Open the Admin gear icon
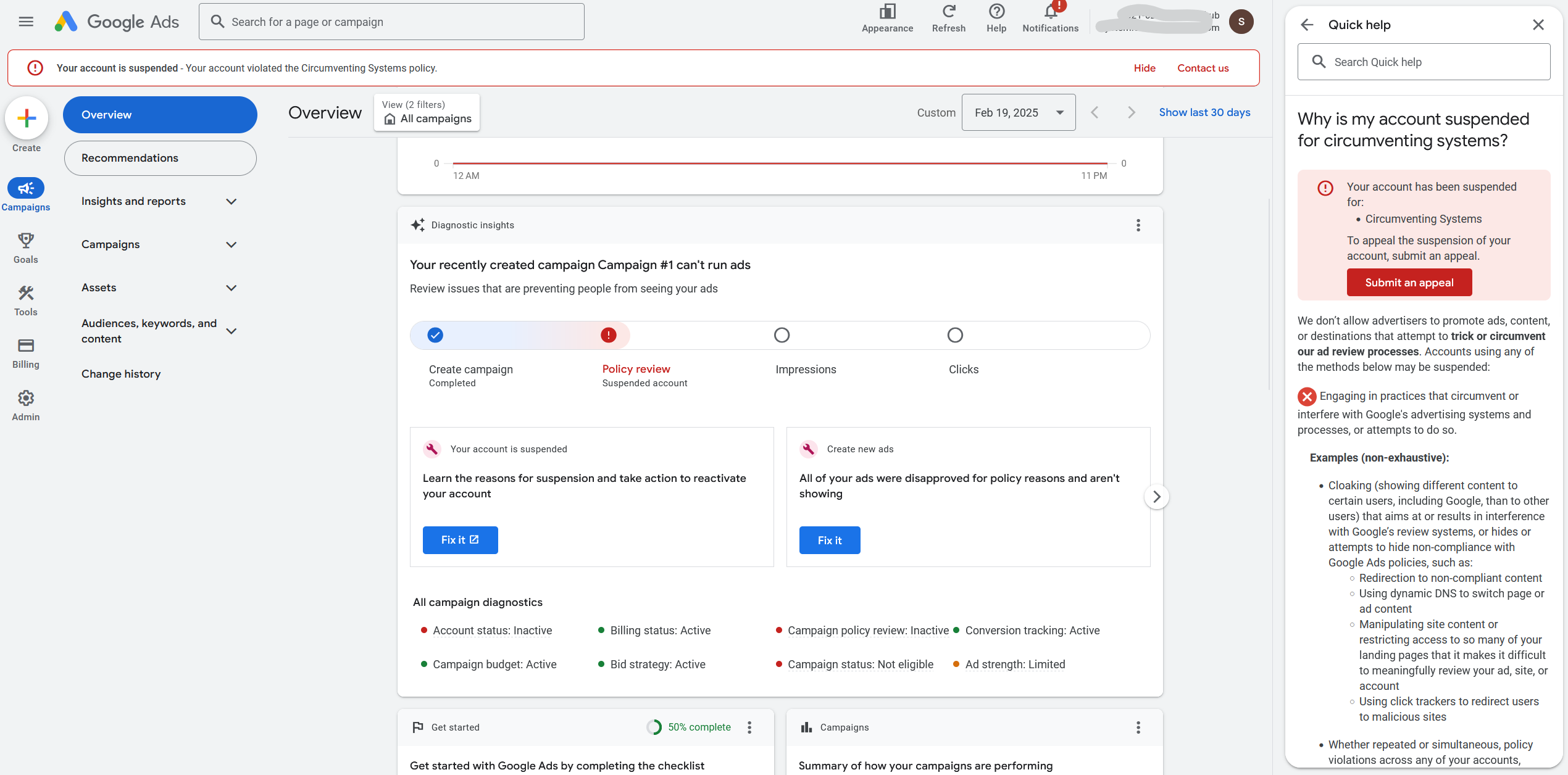This screenshot has height=775, width=1568. (26, 398)
